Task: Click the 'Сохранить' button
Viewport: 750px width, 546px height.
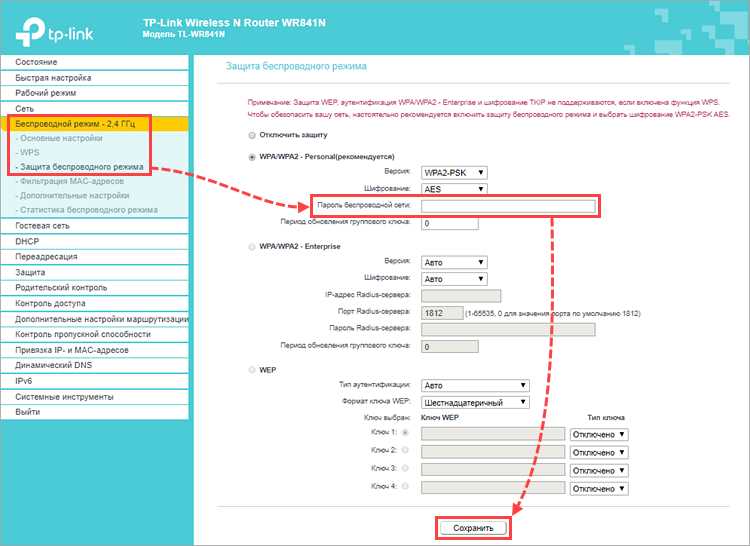Action: click(473, 528)
